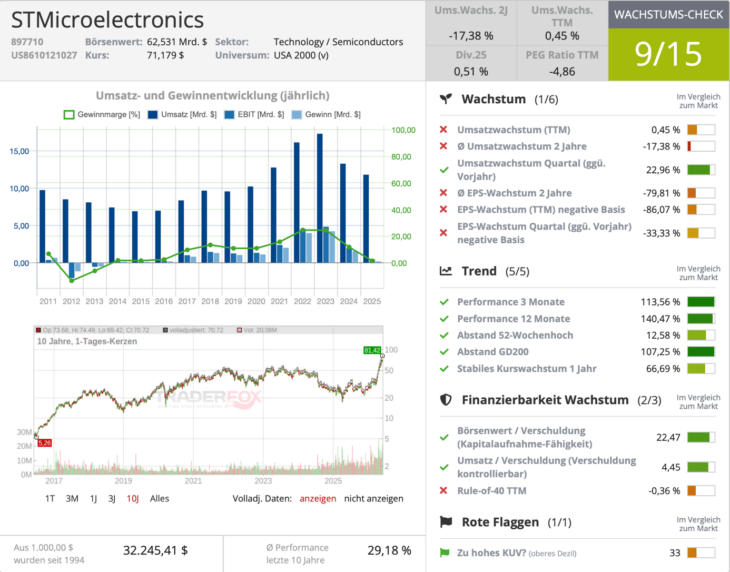
Task: Select the 3J chart timeframe
Action: coord(112,498)
